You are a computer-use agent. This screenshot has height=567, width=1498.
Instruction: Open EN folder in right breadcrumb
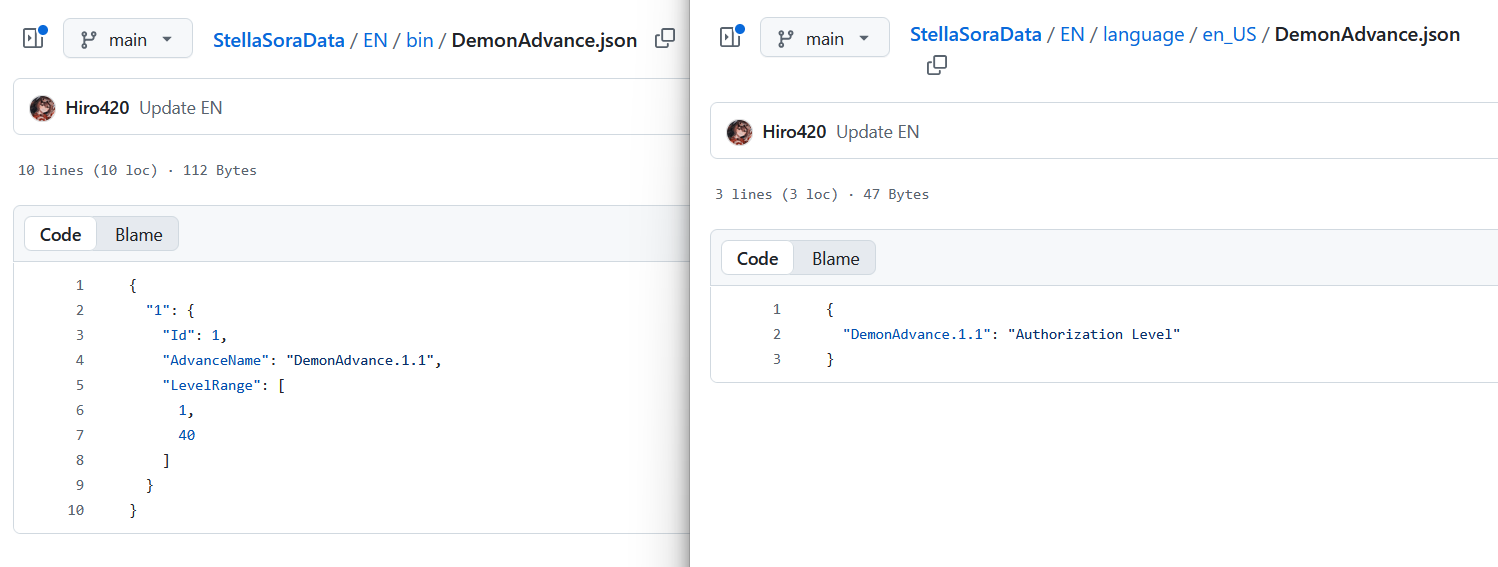tap(1072, 35)
